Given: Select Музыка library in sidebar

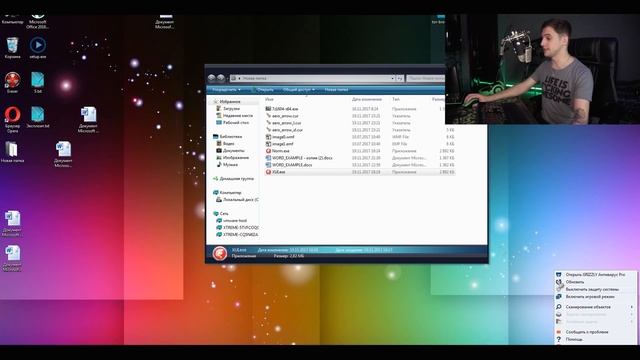Looking at the screenshot, I should (230, 164).
